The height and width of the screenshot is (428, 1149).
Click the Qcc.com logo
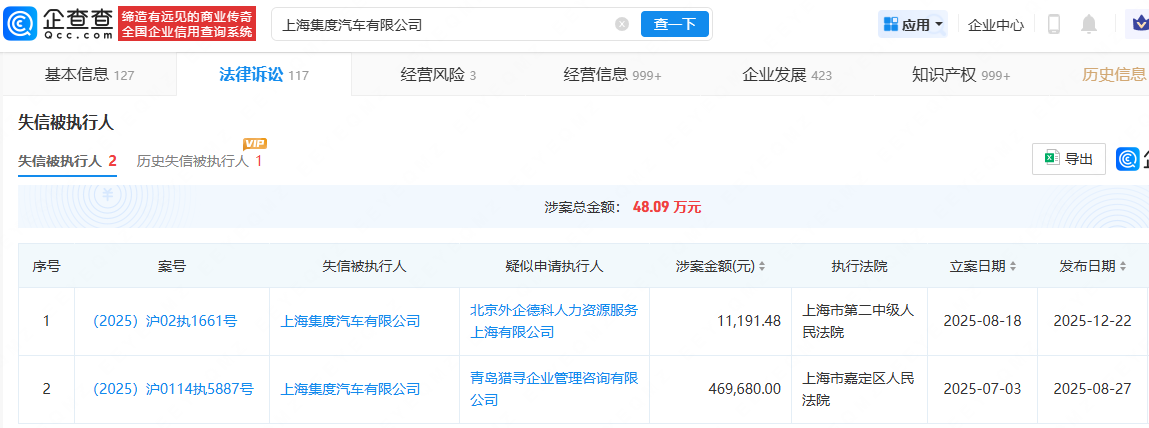59,24
